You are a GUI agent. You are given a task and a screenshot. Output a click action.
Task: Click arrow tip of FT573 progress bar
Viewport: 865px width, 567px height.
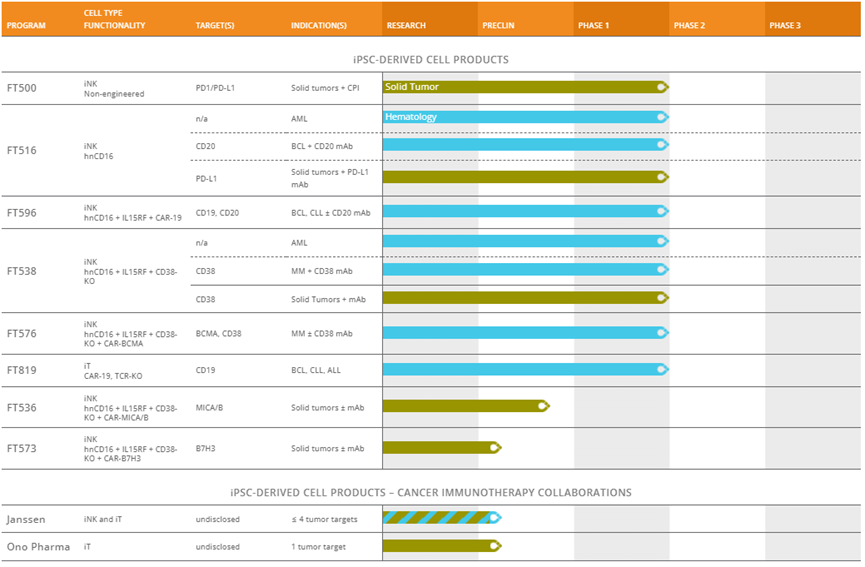click(495, 447)
